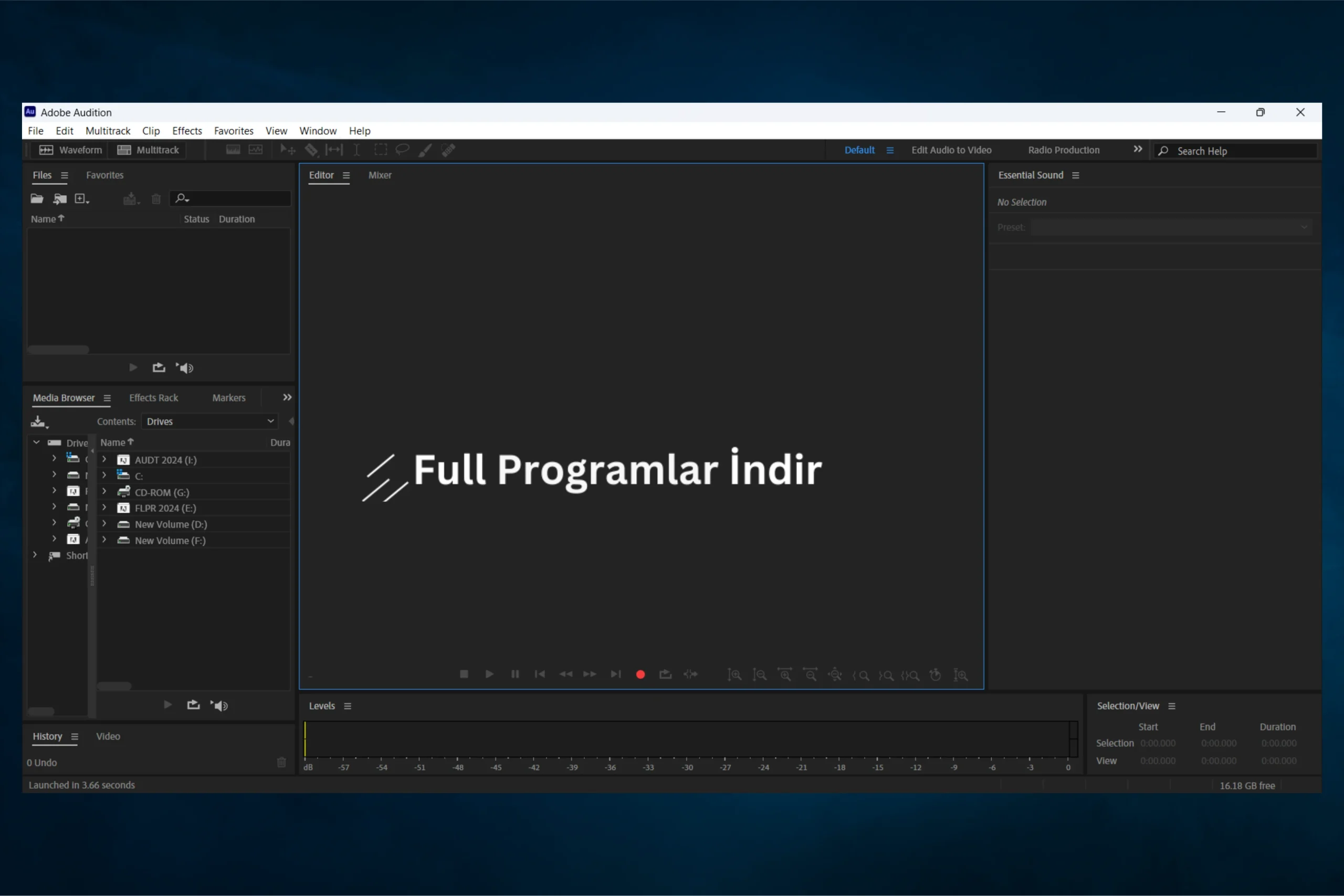Click the Files panel horizontal scrollbar

58,350
